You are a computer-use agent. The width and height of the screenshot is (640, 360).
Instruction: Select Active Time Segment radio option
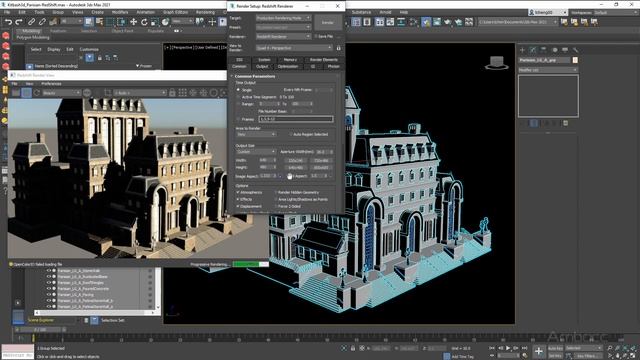[x=238, y=97]
